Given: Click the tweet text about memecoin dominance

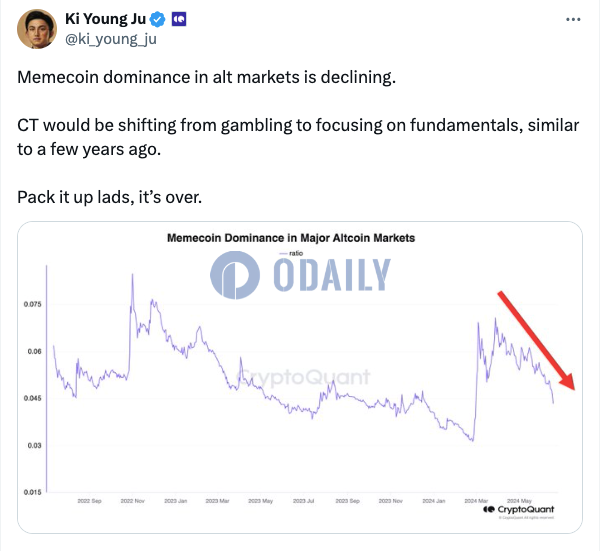Looking at the screenshot, I should (x=207, y=77).
